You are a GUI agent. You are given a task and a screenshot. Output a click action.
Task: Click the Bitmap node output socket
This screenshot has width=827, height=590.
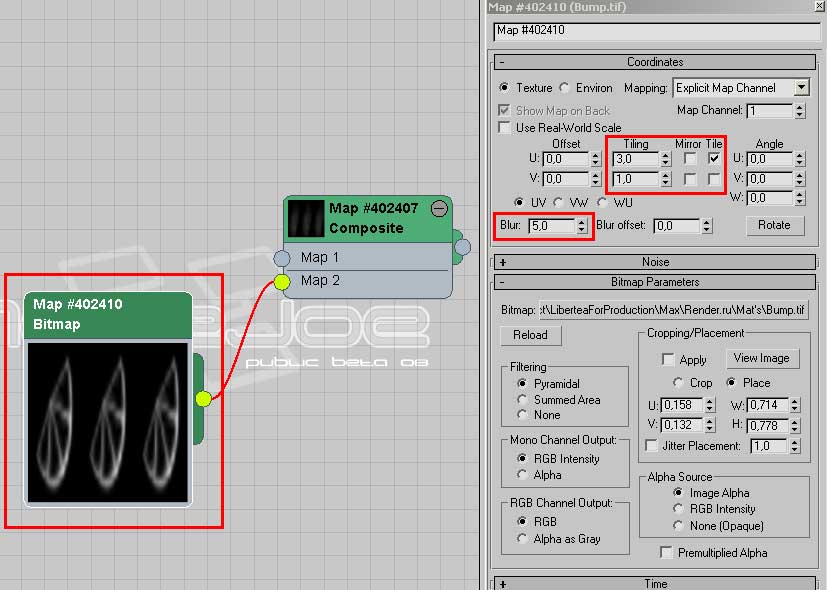203,399
